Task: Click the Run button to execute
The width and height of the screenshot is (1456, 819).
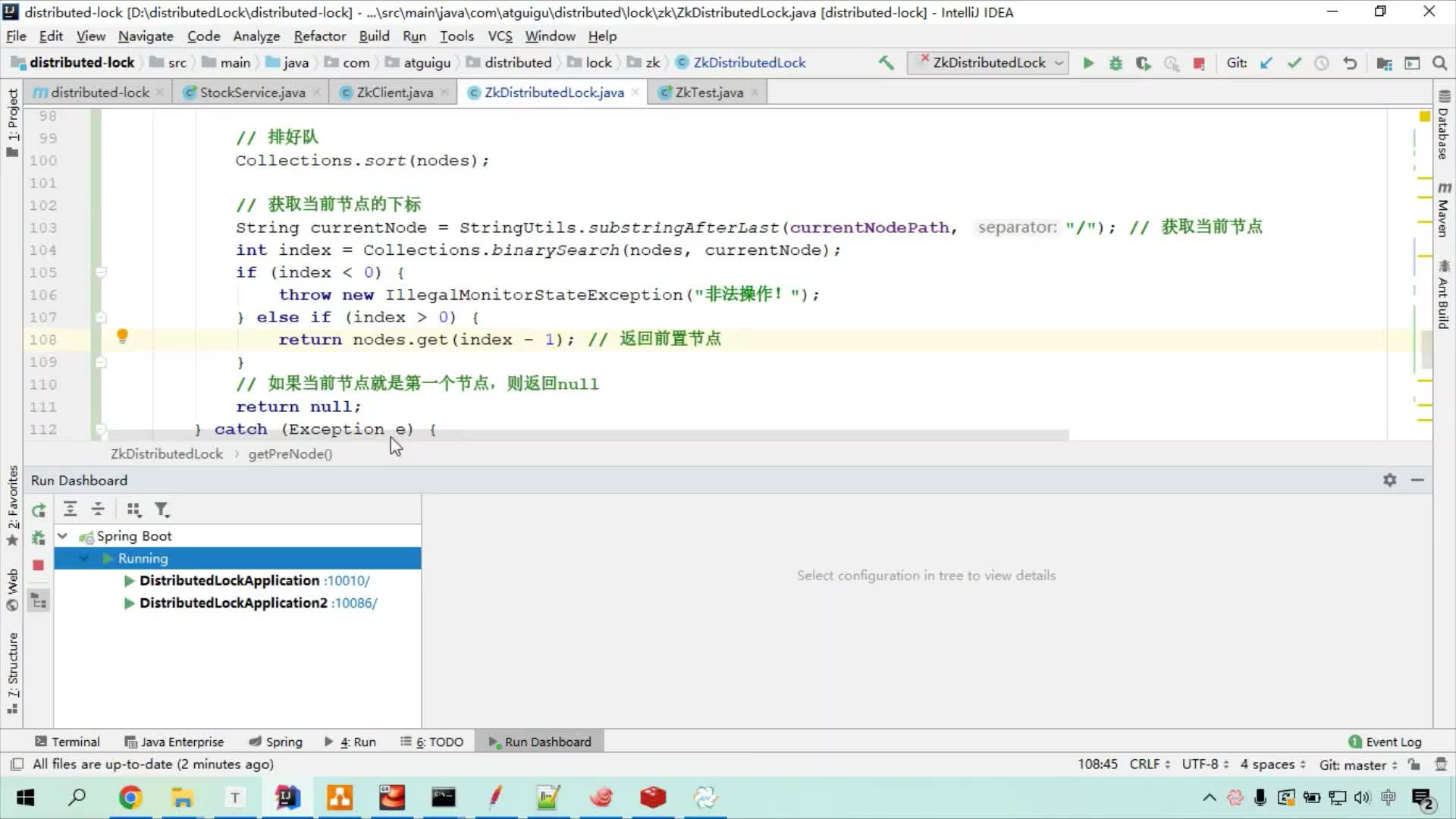Action: 1088,62
